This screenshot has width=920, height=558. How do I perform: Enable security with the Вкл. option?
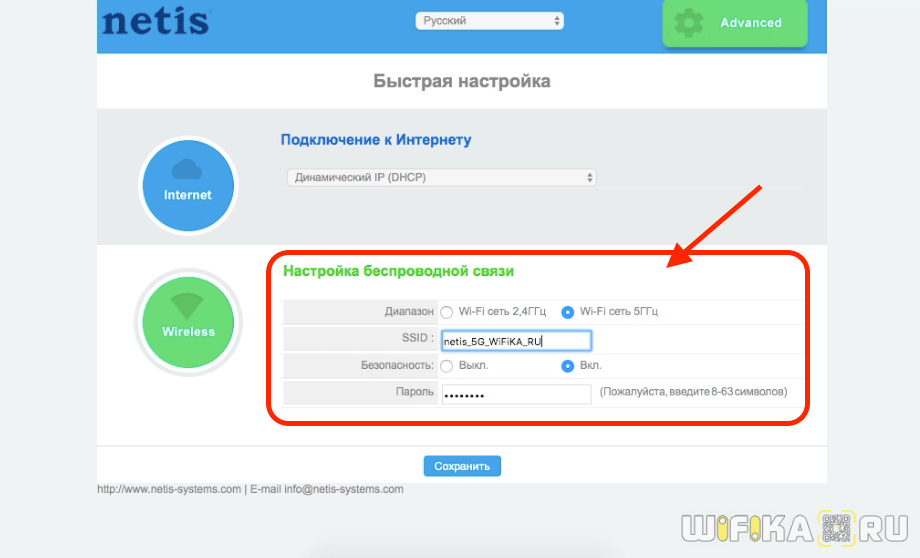tap(568, 366)
